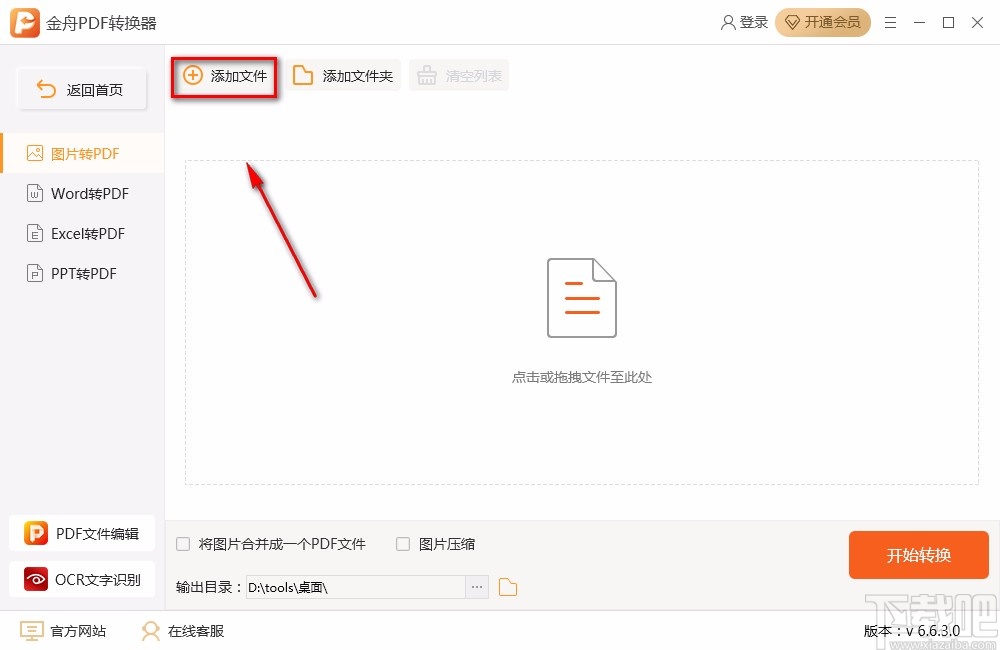Browse output path with the ... button
This screenshot has height=650, width=1000.
click(477, 587)
